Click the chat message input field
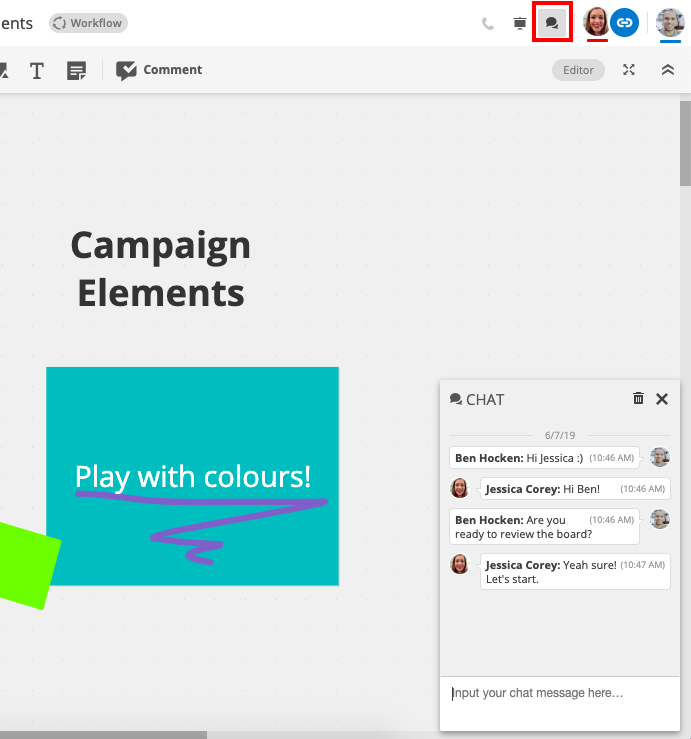The image size is (691, 739). pyautogui.click(x=559, y=703)
